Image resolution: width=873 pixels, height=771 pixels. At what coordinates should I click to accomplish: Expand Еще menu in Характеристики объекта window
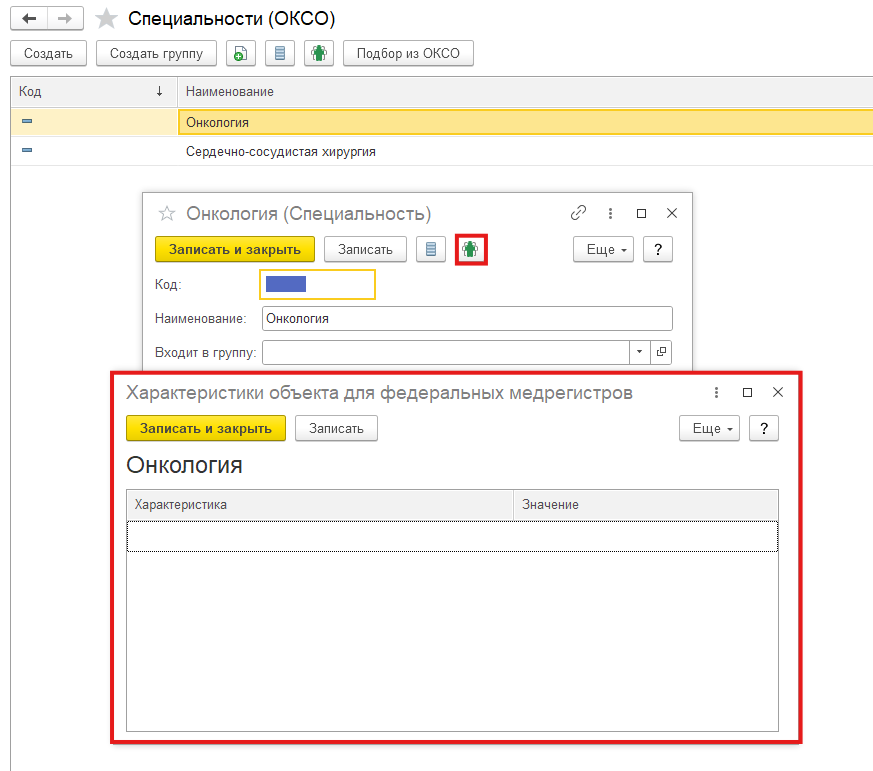[x=709, y=429]
